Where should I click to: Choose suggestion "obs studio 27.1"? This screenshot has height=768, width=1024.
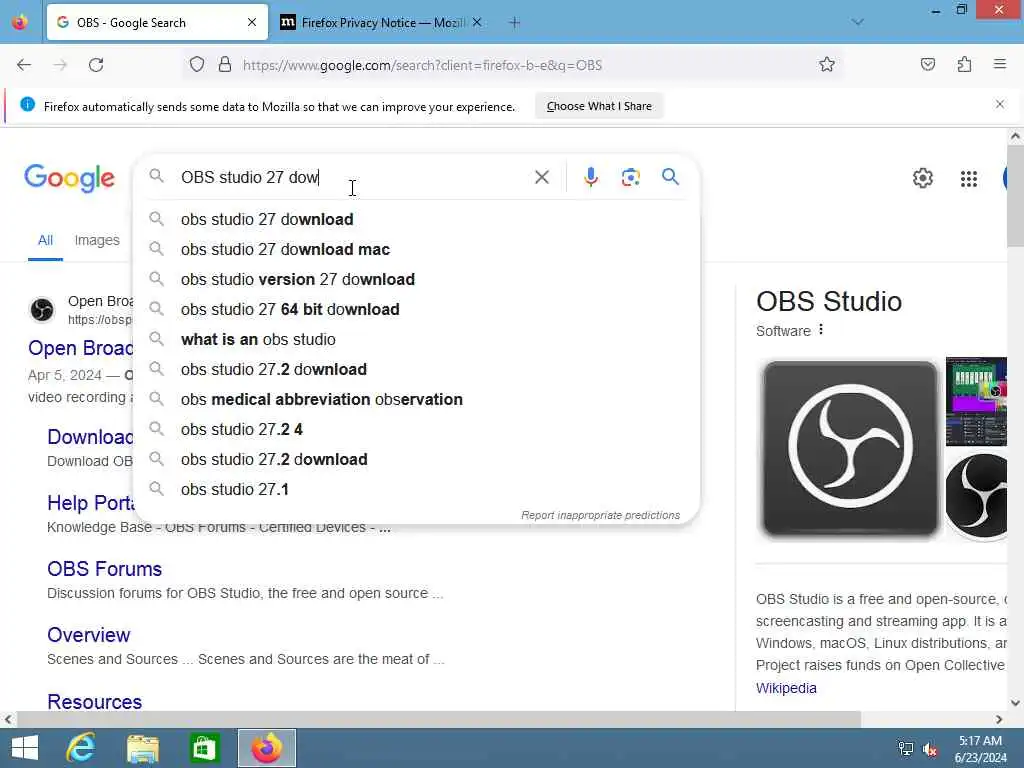click(x=417, y=490)
